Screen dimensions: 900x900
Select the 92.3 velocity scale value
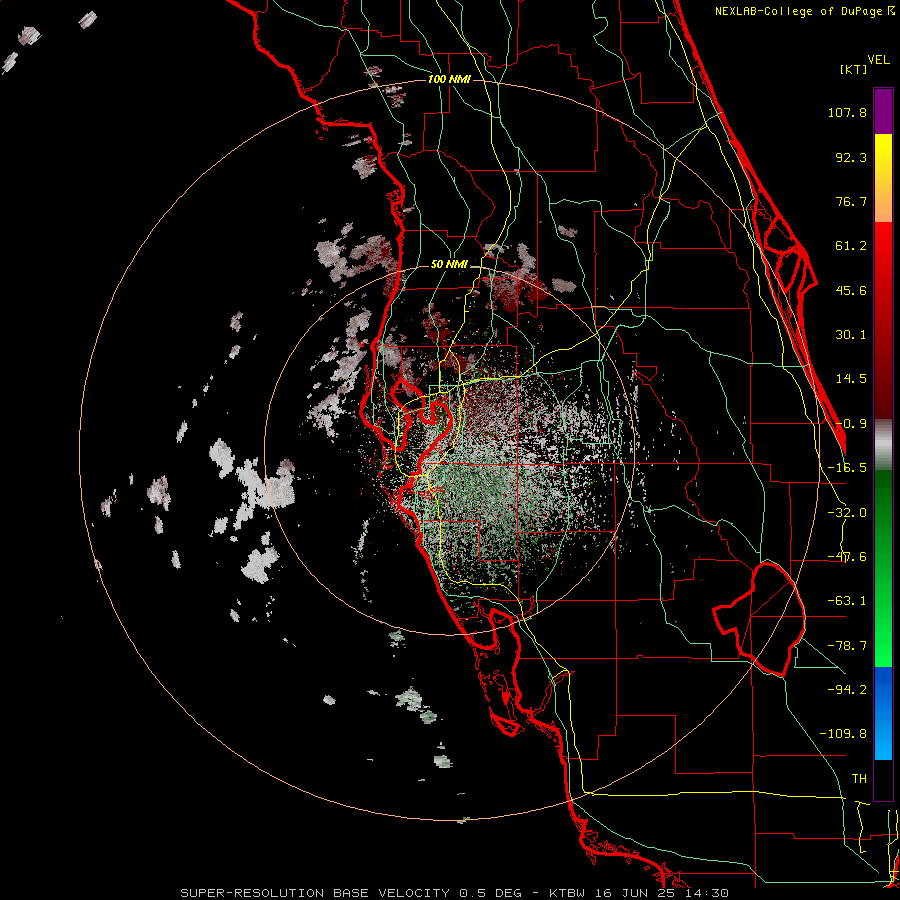coord(851,157)
